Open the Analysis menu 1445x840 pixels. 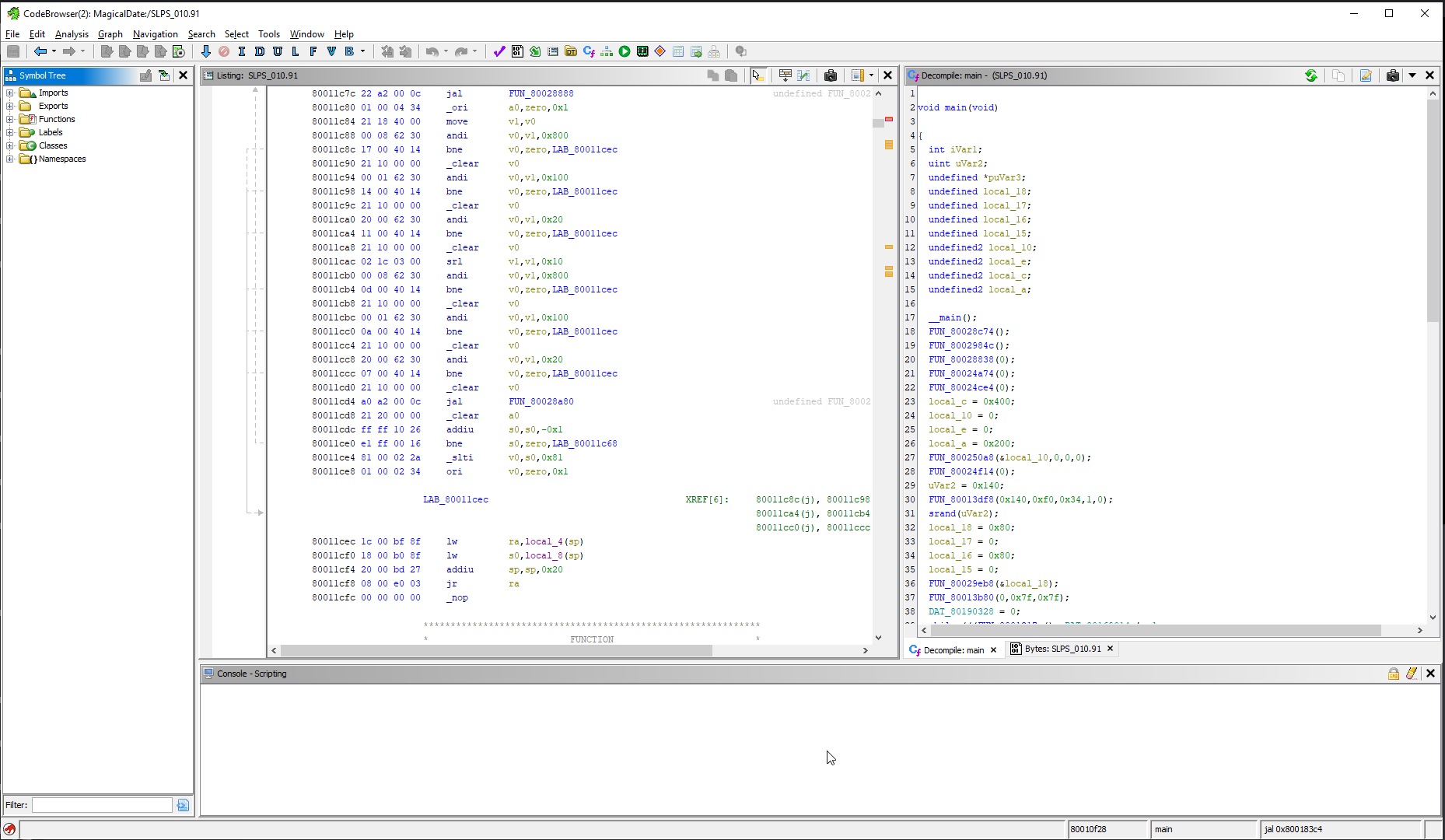pyautogui.click(x=72, y=34)
